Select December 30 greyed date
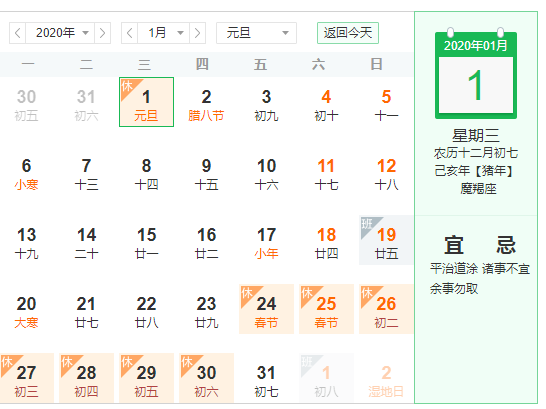This screenshot has width=546, height=409. point(26,102)
